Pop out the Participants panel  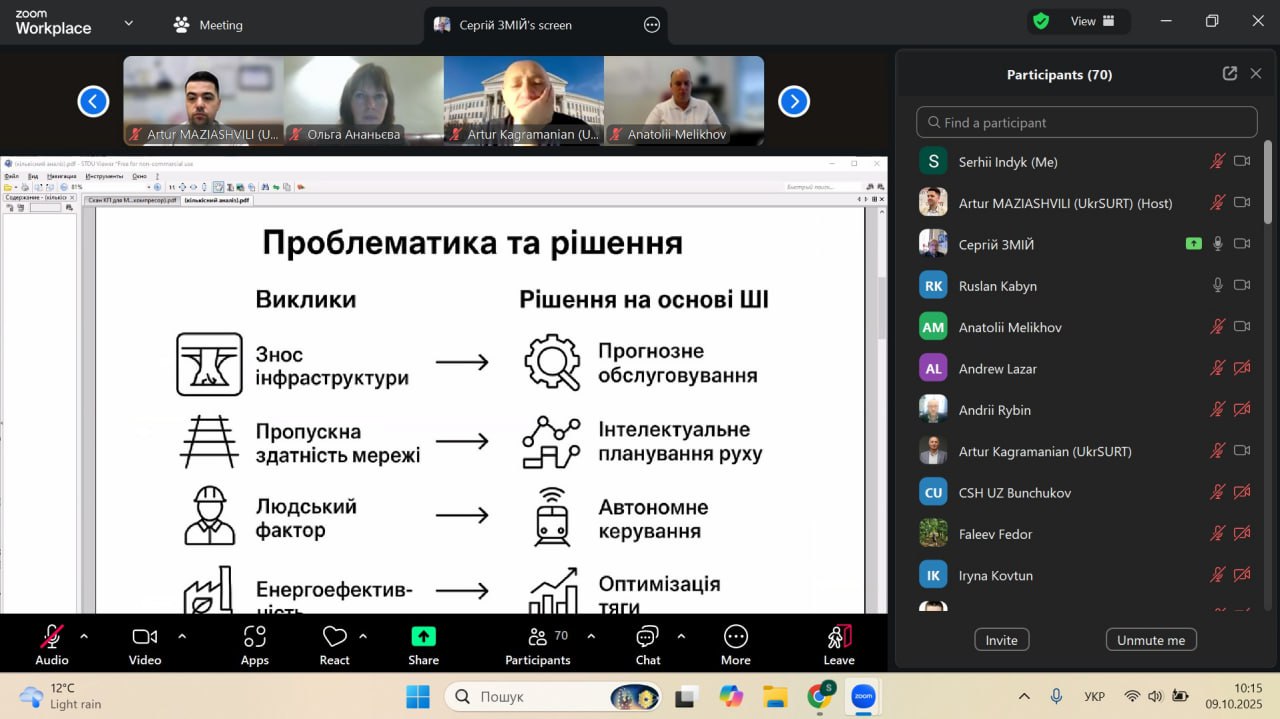1229,74
